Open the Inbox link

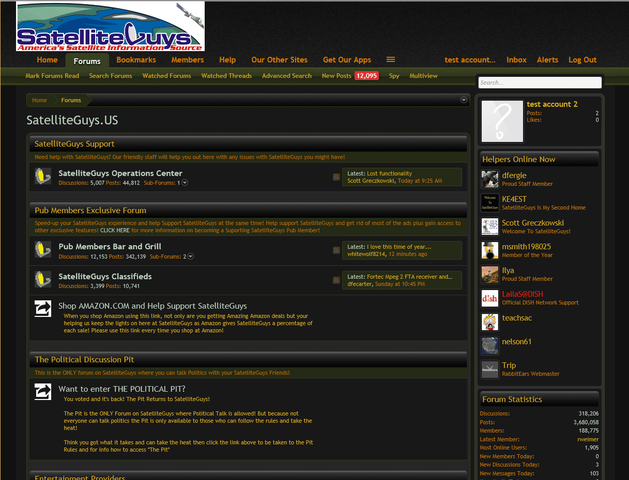pos(516,60)
